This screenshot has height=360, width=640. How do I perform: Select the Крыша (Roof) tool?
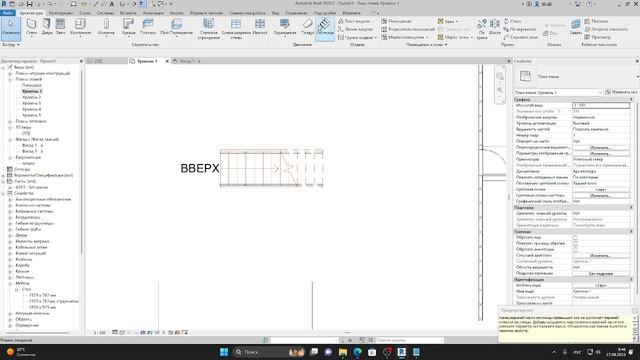click(x=129, y=27)
